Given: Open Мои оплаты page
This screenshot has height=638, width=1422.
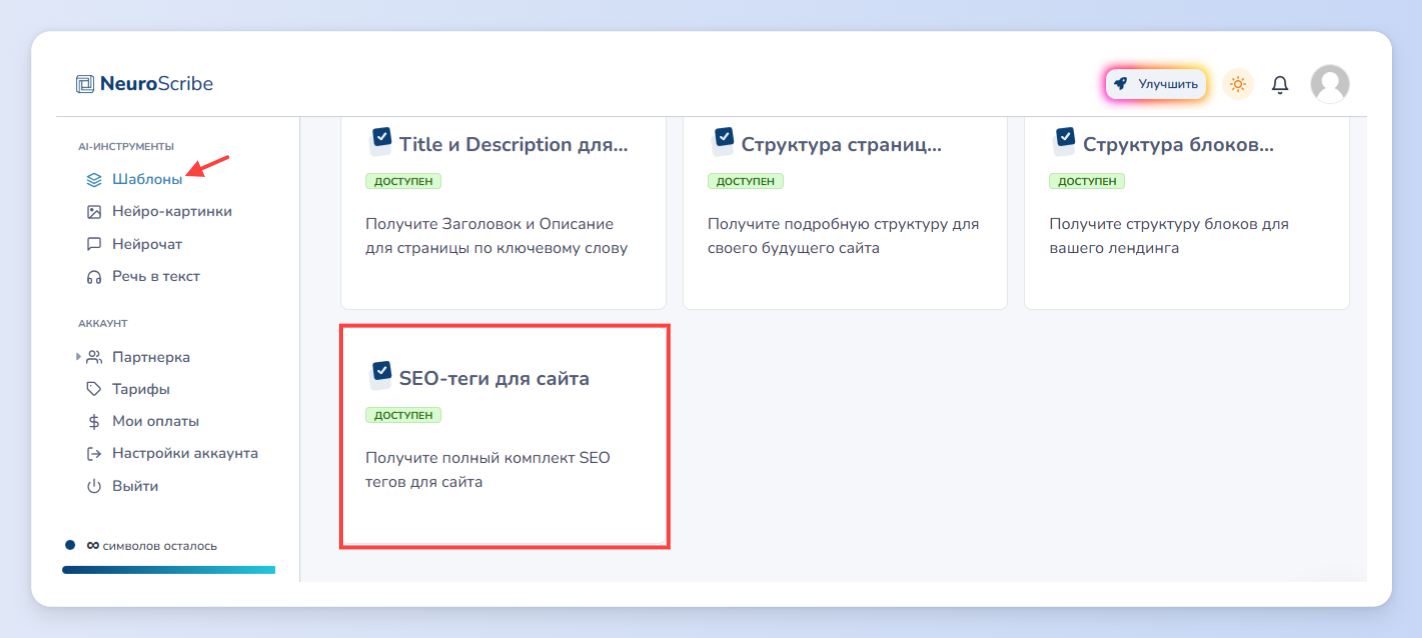Looking at the screenshot, I should pos(155,421).
